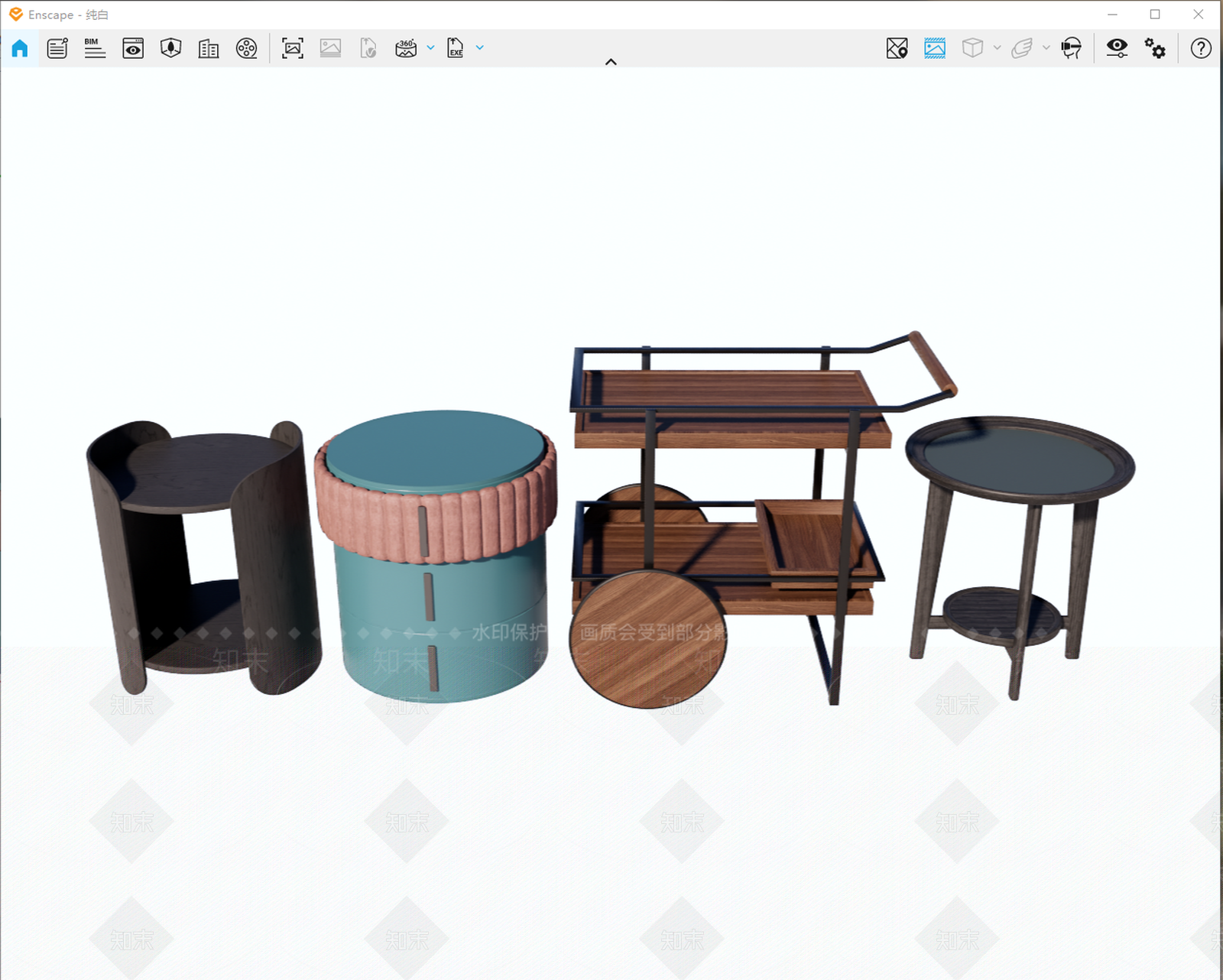Image resolution: width=1223 pixels, height=980 pixels.
Task: Render a 360 panorama
Action: [406, 48]
